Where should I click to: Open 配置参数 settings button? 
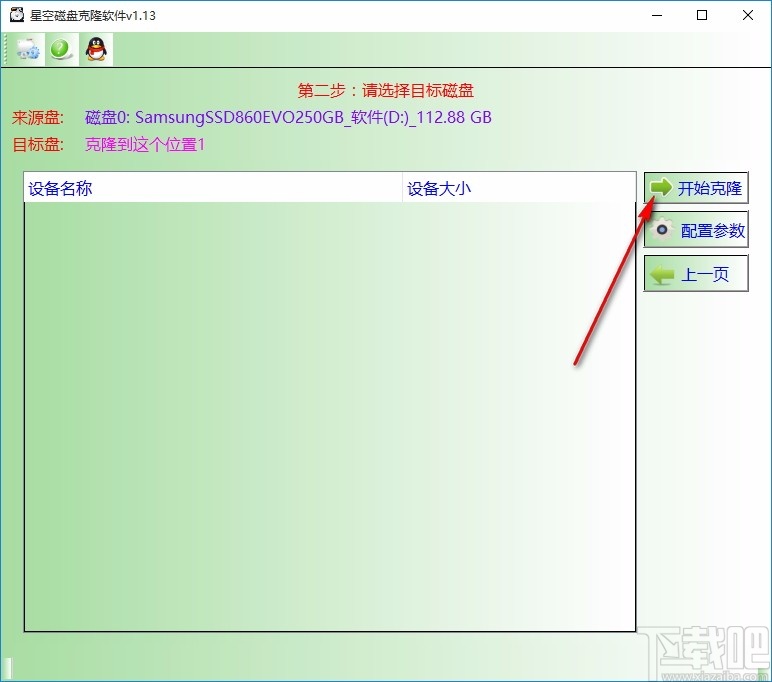[x=696, y=229]
